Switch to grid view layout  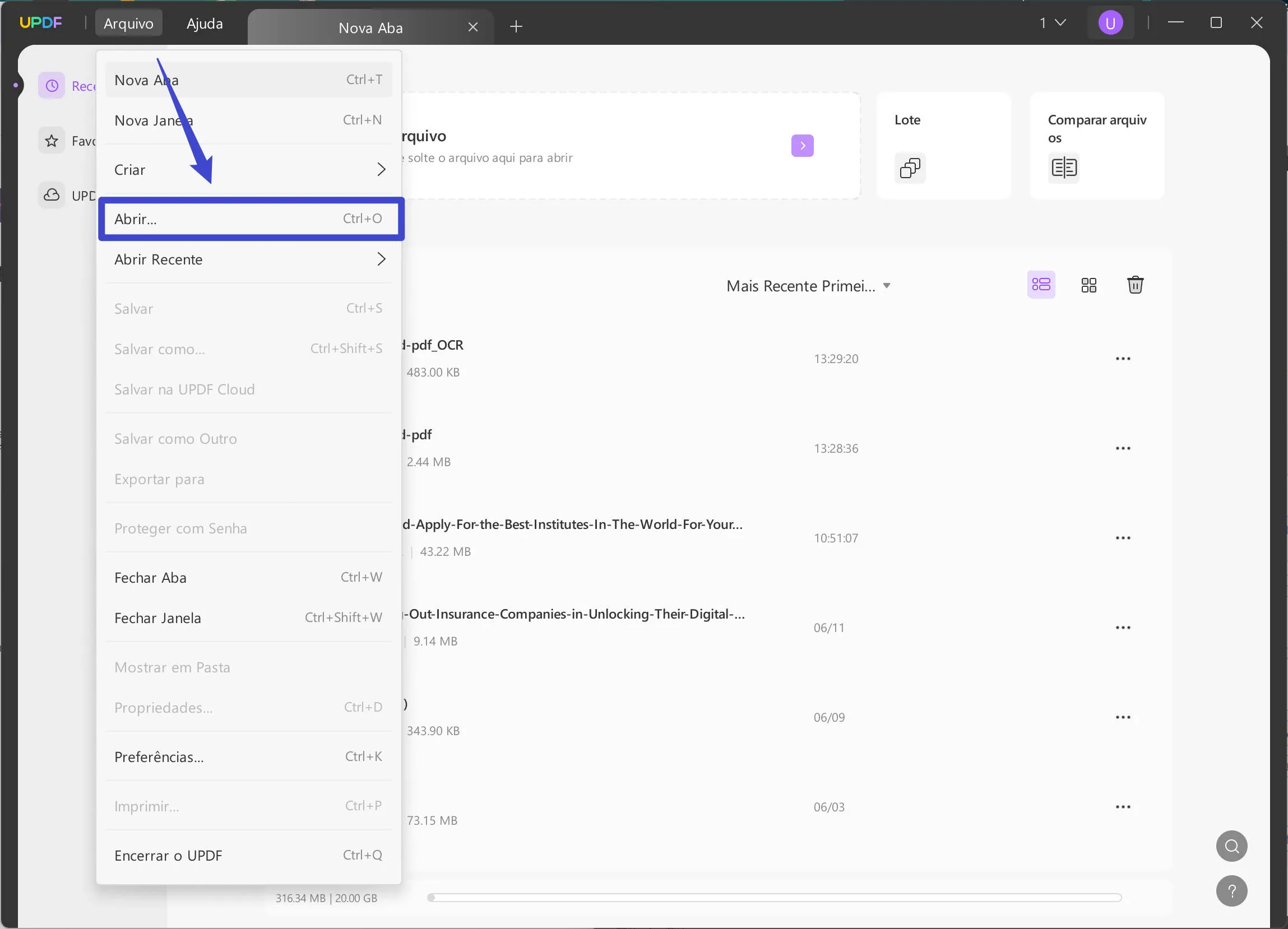(1088, 285)
